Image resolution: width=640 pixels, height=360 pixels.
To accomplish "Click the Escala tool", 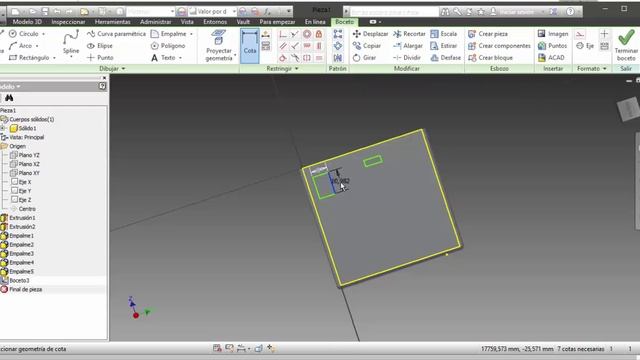I will [444, 34].
